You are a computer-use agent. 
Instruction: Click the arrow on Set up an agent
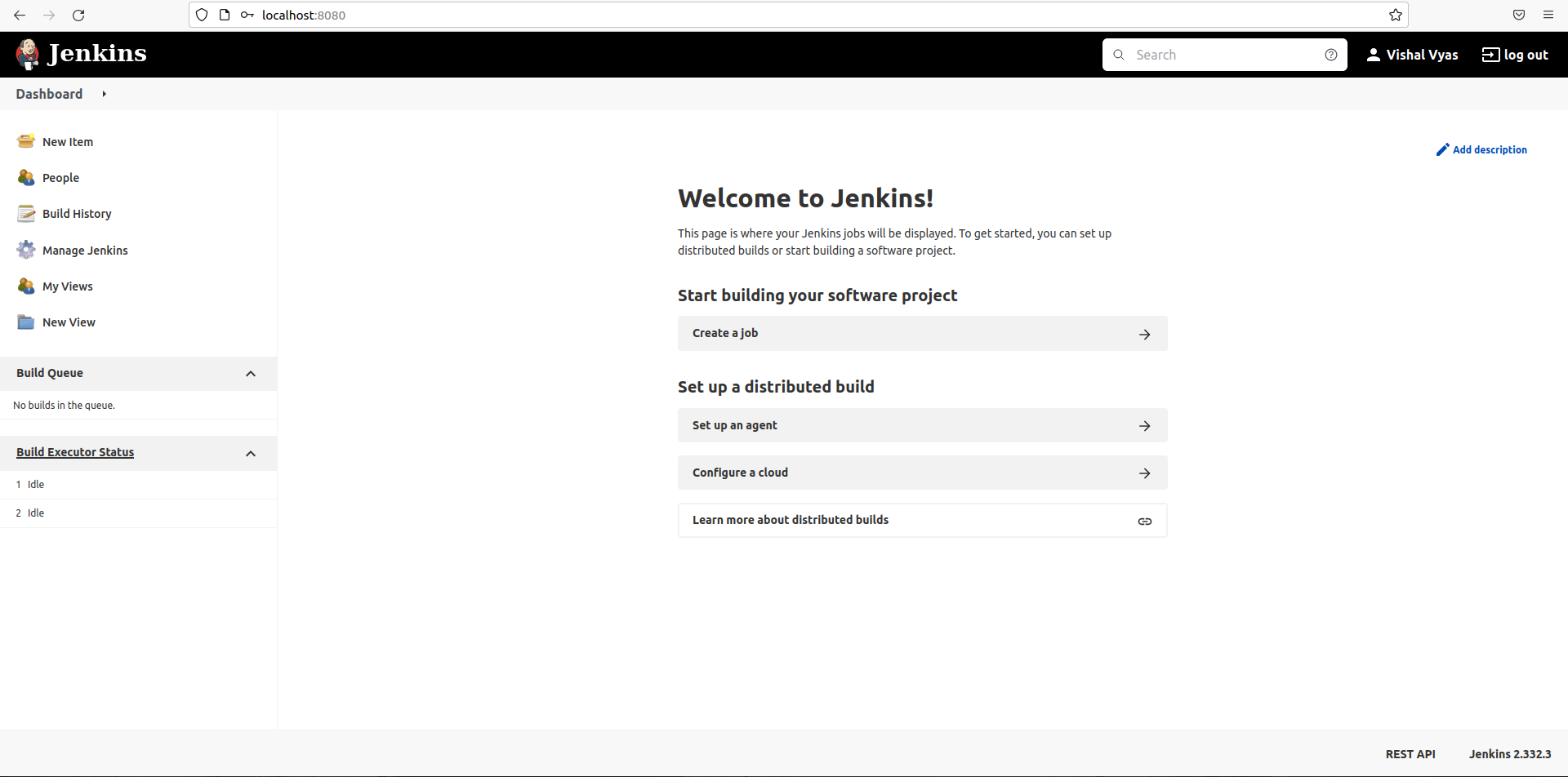click(1145, 426)
